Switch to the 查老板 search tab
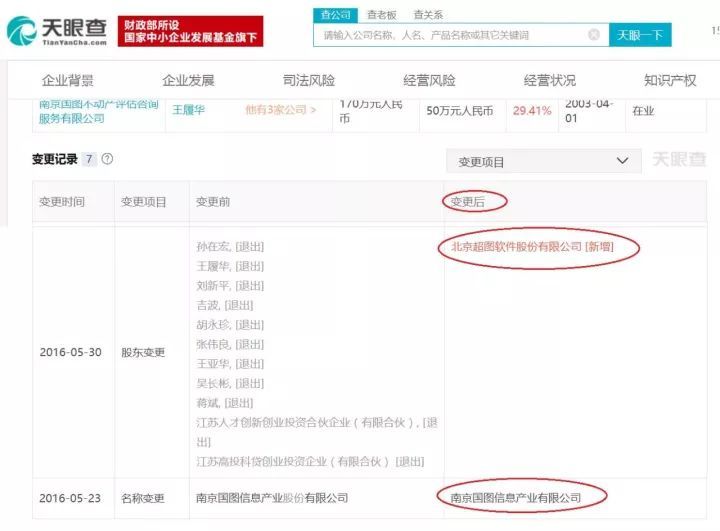Image resolution: width=720 pixels, height=531 pixels. click(x=382, y=15)
